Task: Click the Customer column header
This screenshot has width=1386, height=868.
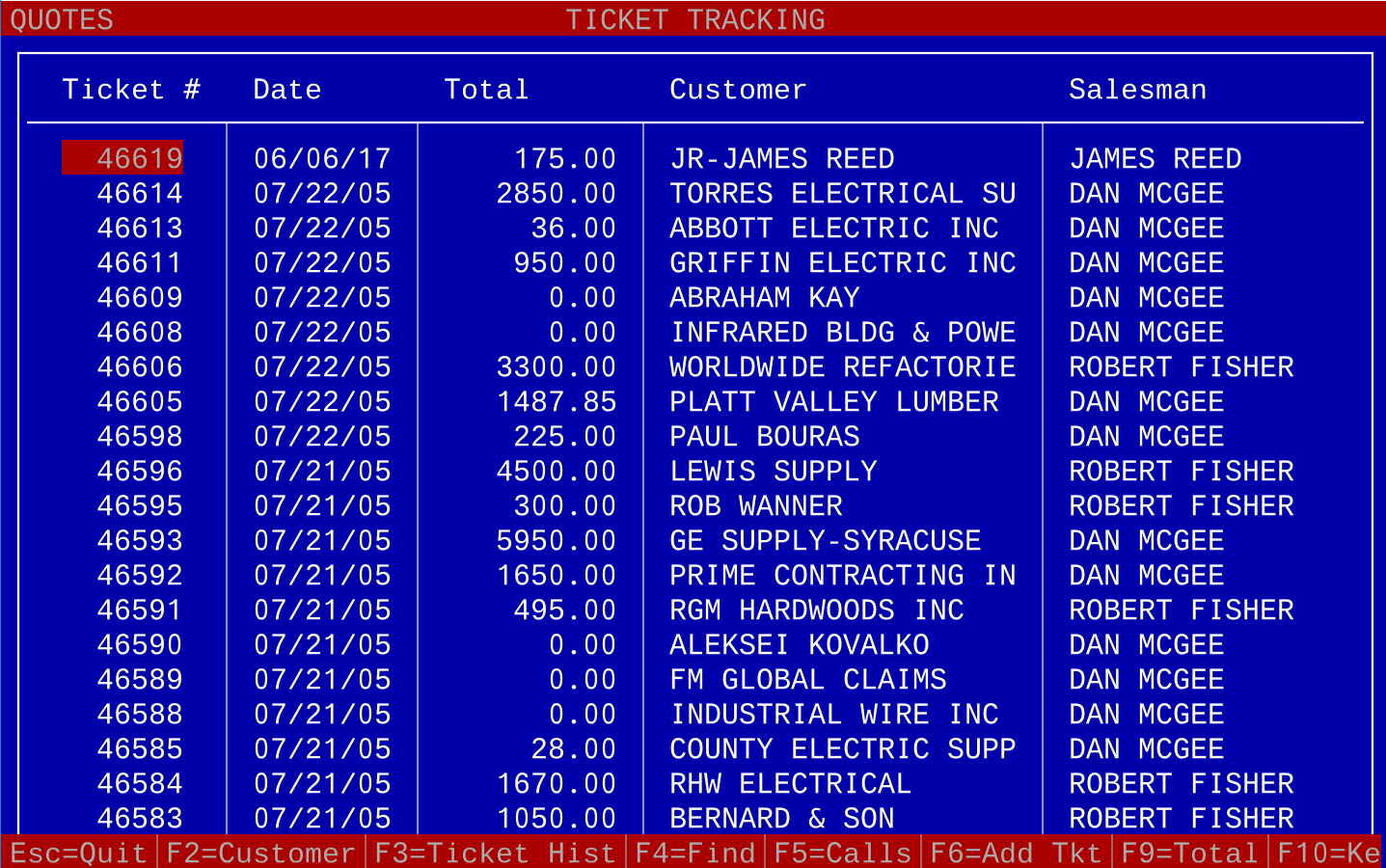Action: point(738,90)
